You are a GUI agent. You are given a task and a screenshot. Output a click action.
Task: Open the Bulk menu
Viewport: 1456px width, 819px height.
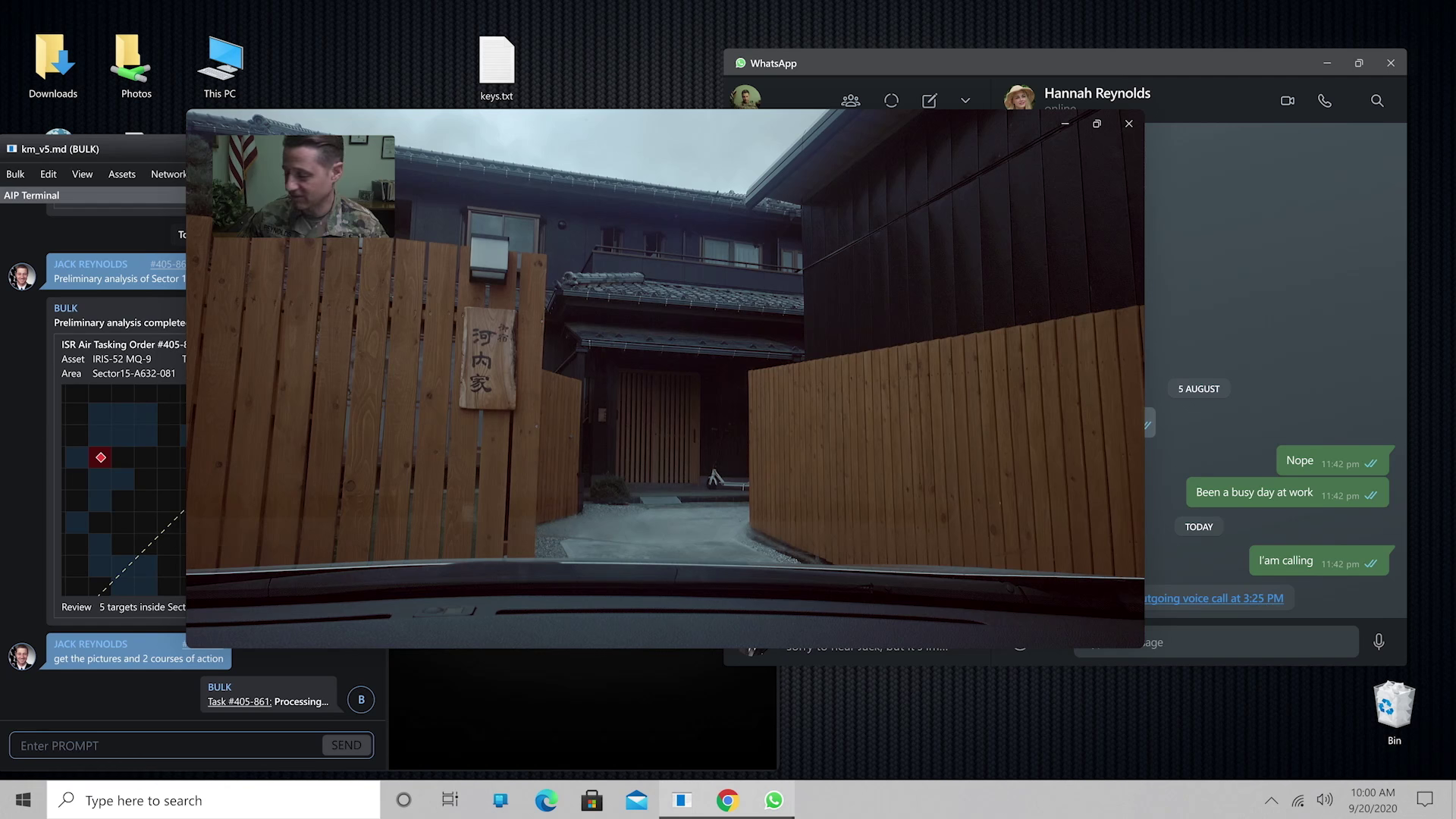(15, 174)
